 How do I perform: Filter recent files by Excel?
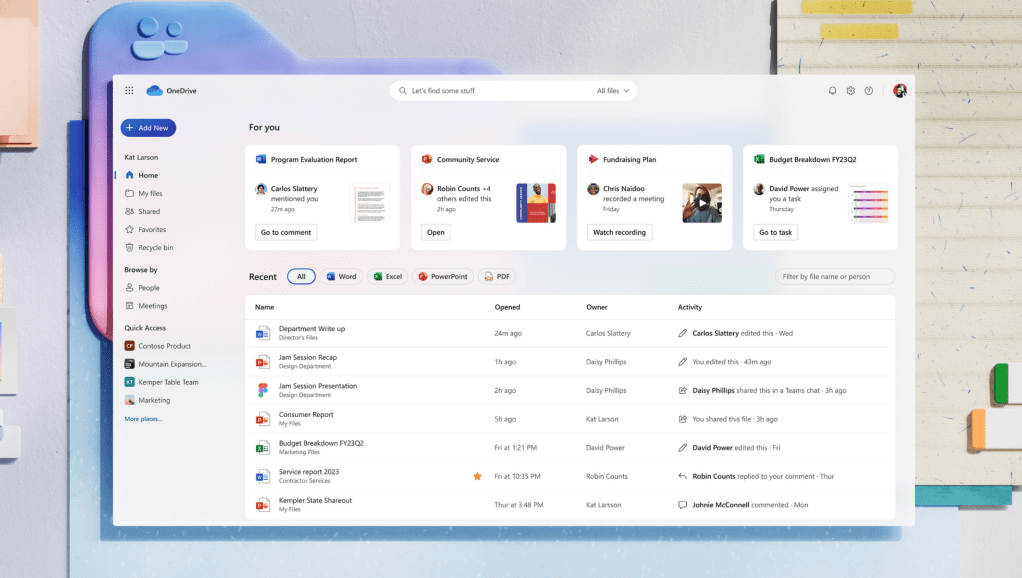point(387,277)
